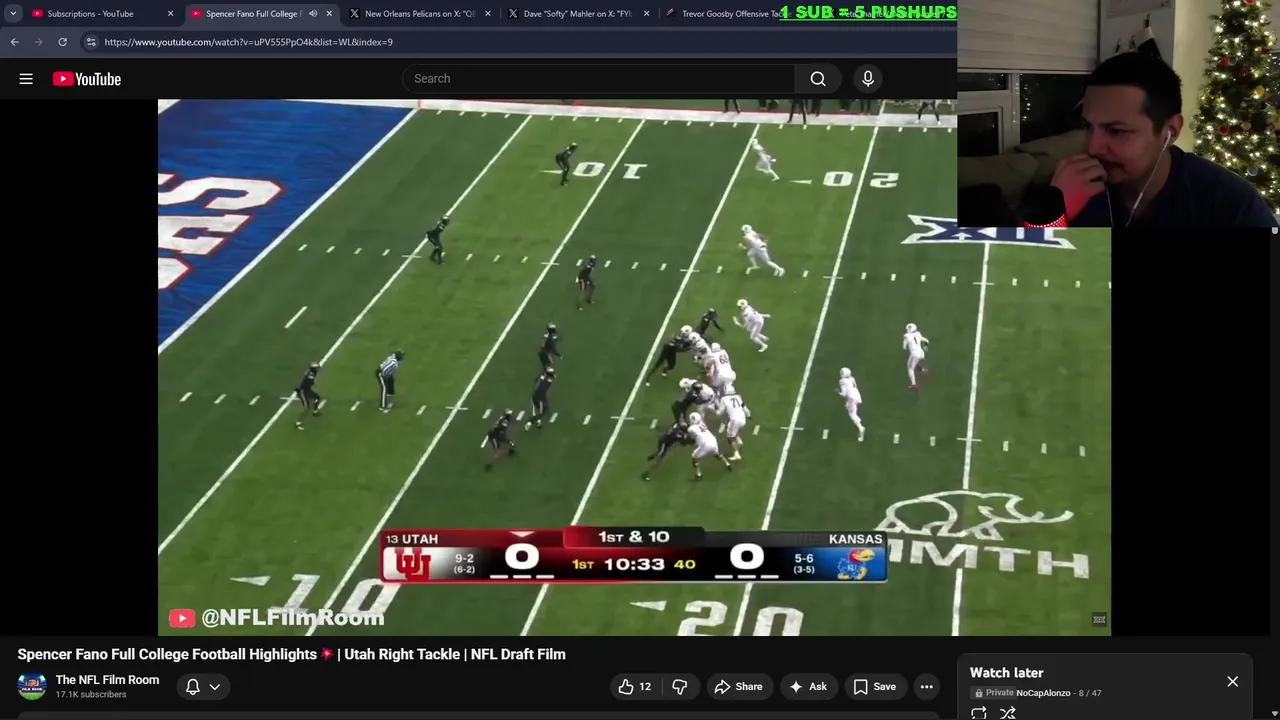Share the Spencer Fano video
This screenshot has height=720, width=1280.
pos(738,686)
